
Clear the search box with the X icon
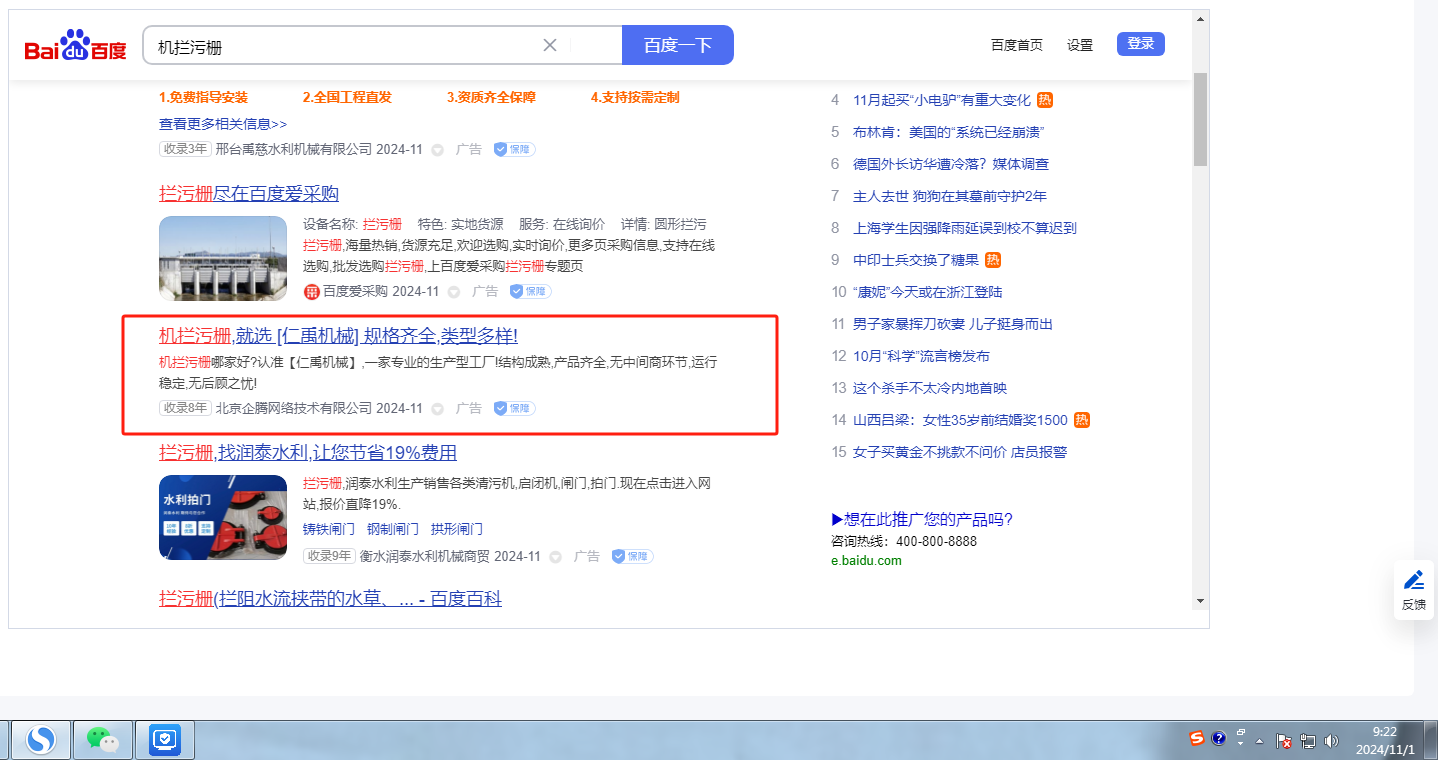pos(550,45)
